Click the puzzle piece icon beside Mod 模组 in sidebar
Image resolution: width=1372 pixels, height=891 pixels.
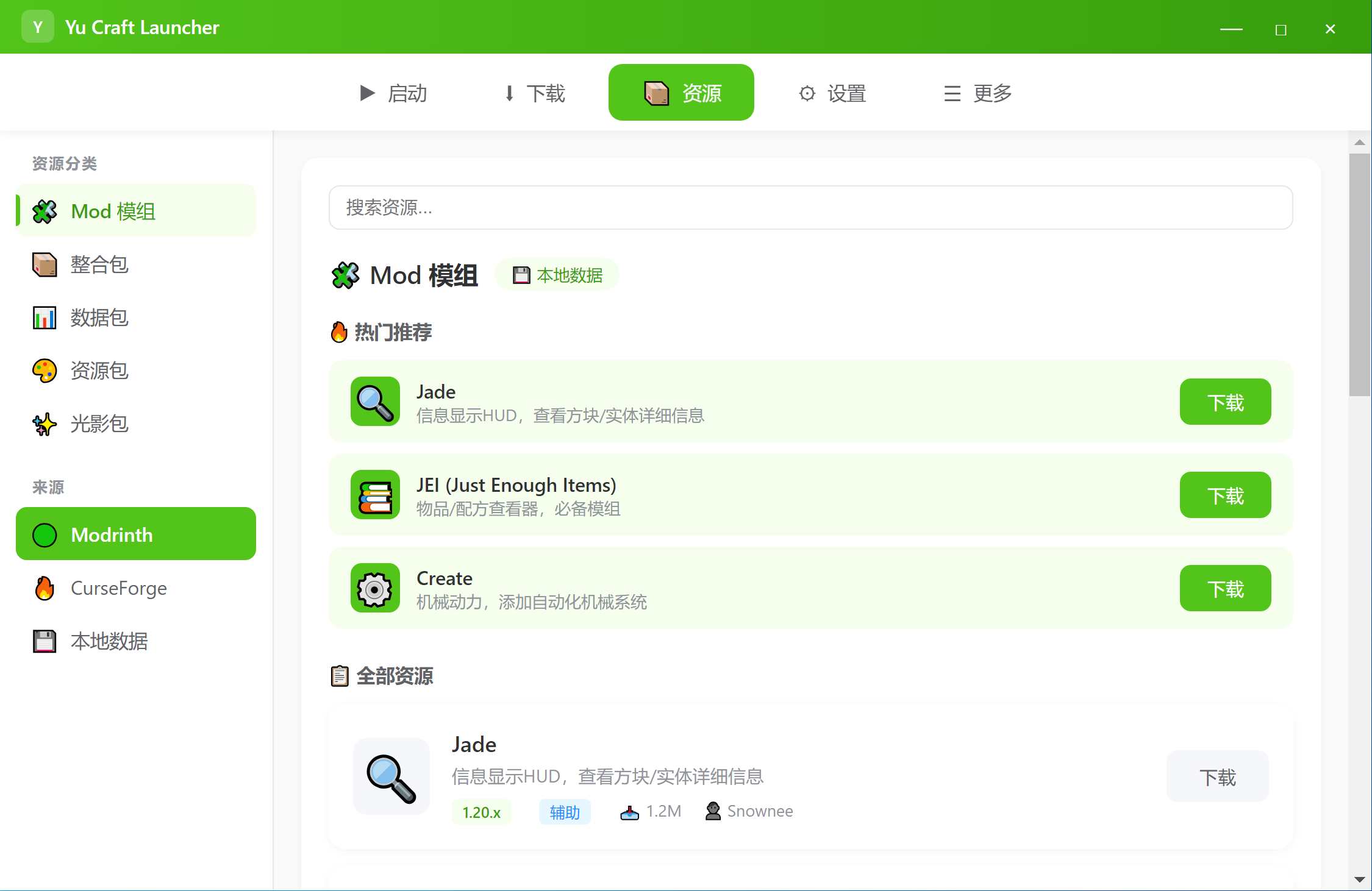pos(45,211)
